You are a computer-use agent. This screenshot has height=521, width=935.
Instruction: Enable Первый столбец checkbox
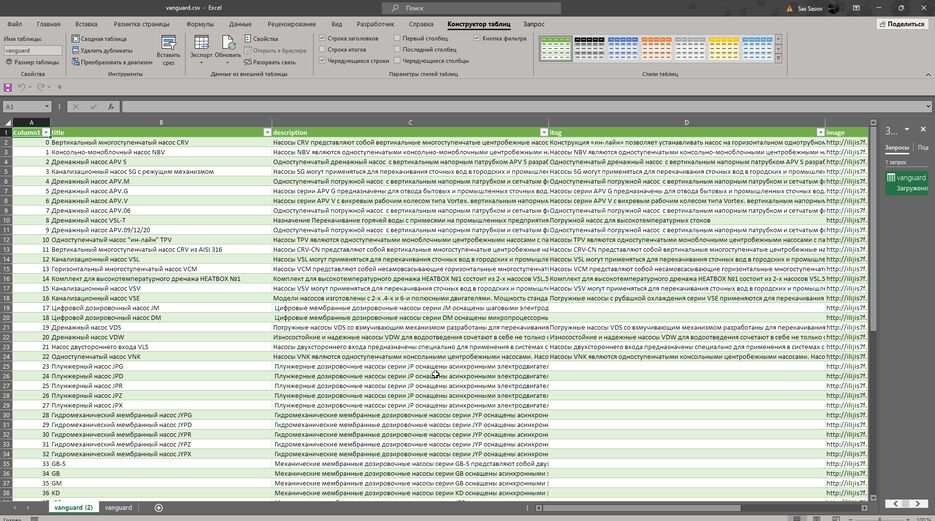(x=397, y=38)
